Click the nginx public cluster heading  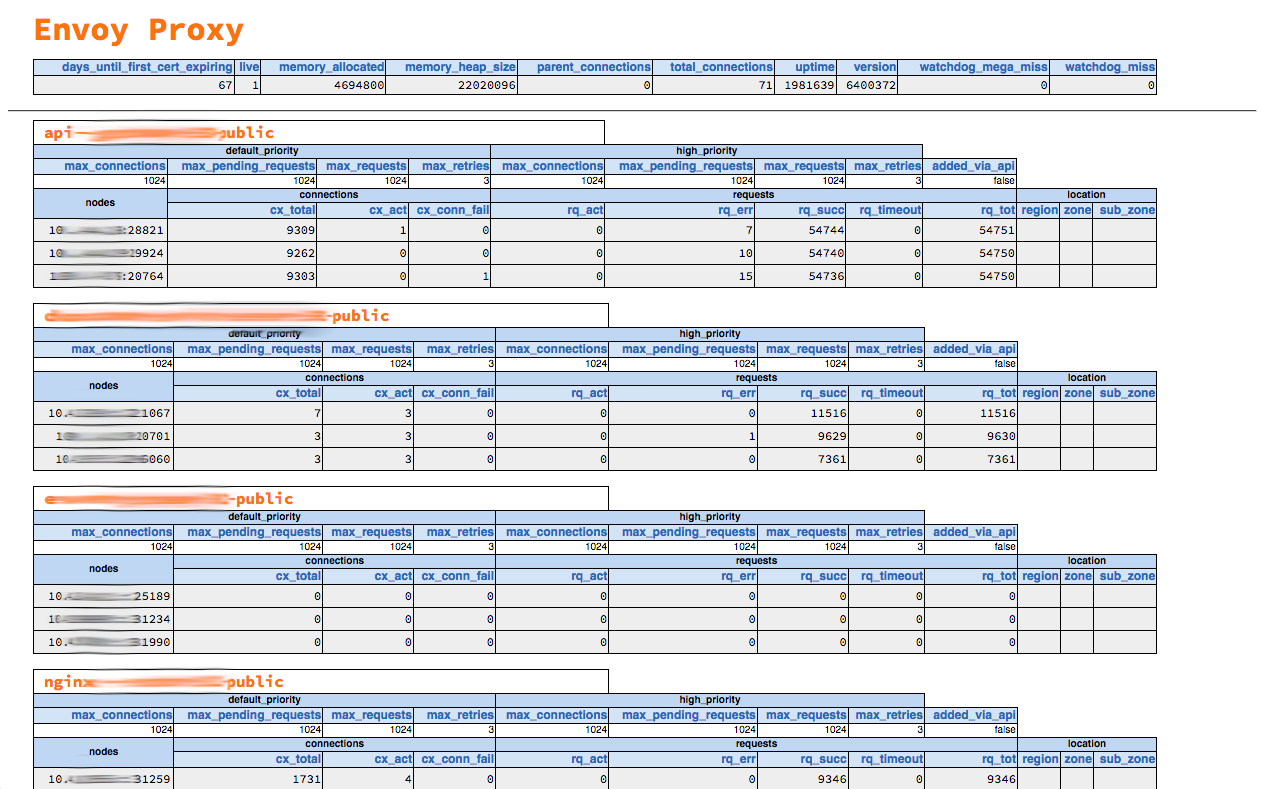[x=164, y=681]
